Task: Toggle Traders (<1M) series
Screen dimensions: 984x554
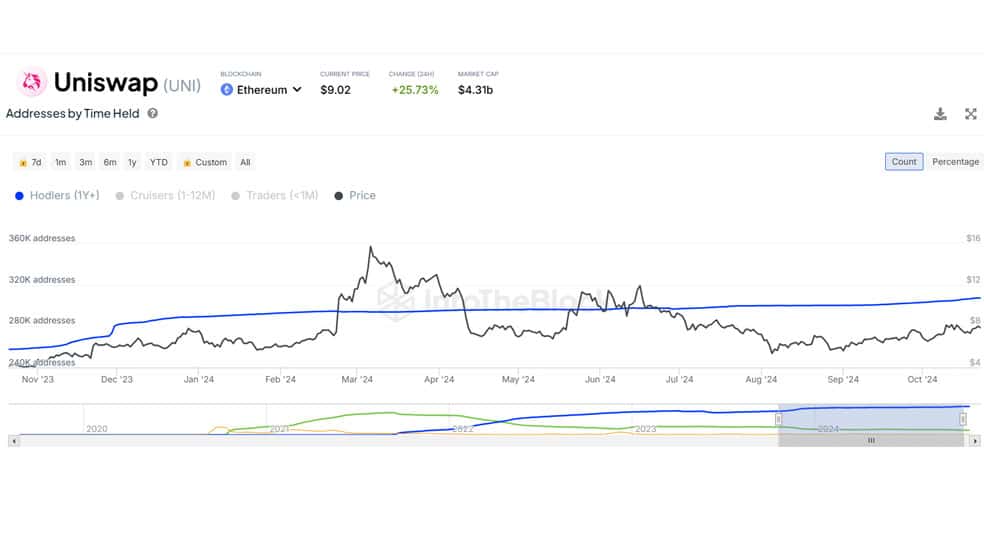Action: [x=275, y=196]
